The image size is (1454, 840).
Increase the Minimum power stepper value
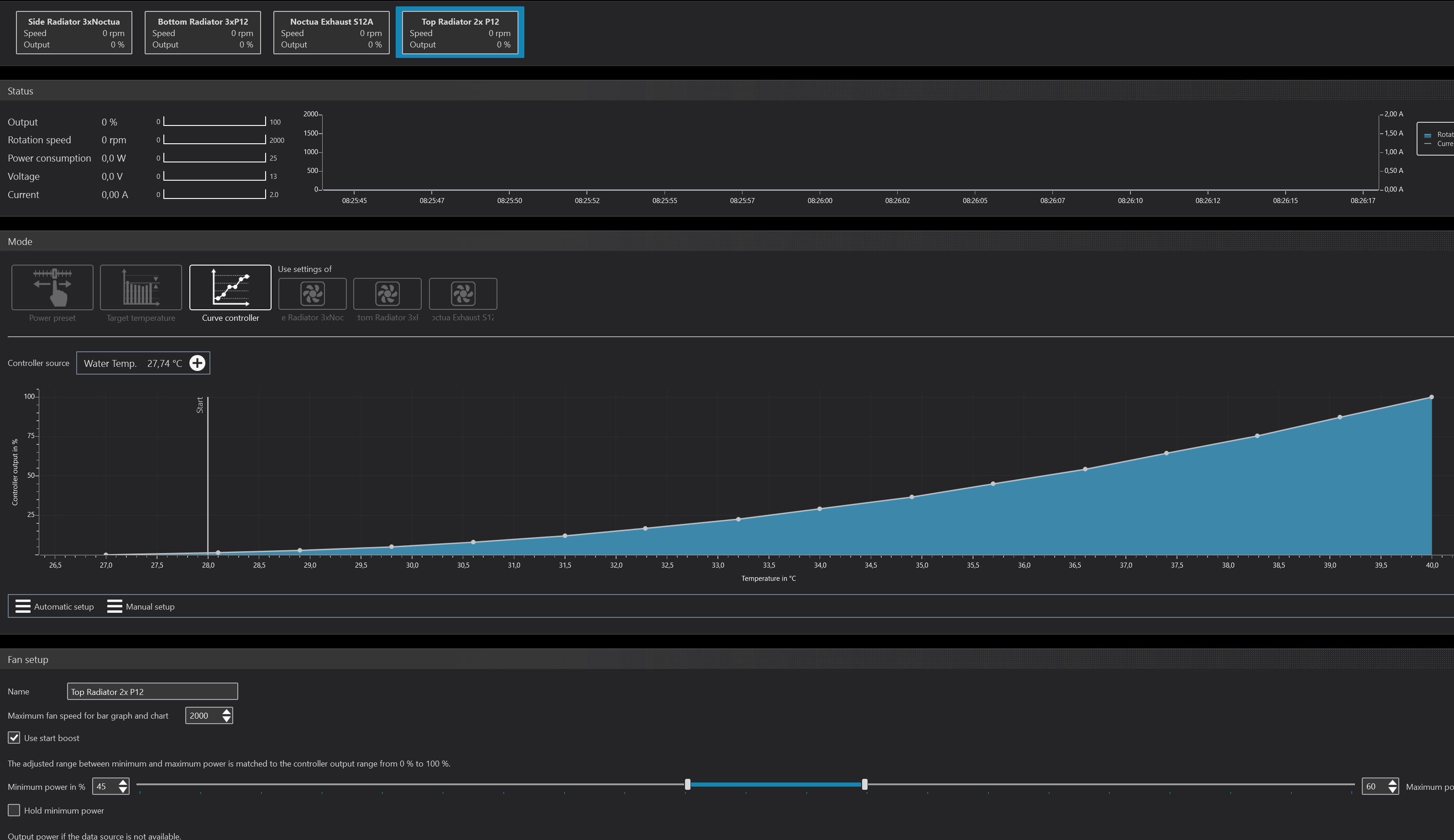coord(123,783)
